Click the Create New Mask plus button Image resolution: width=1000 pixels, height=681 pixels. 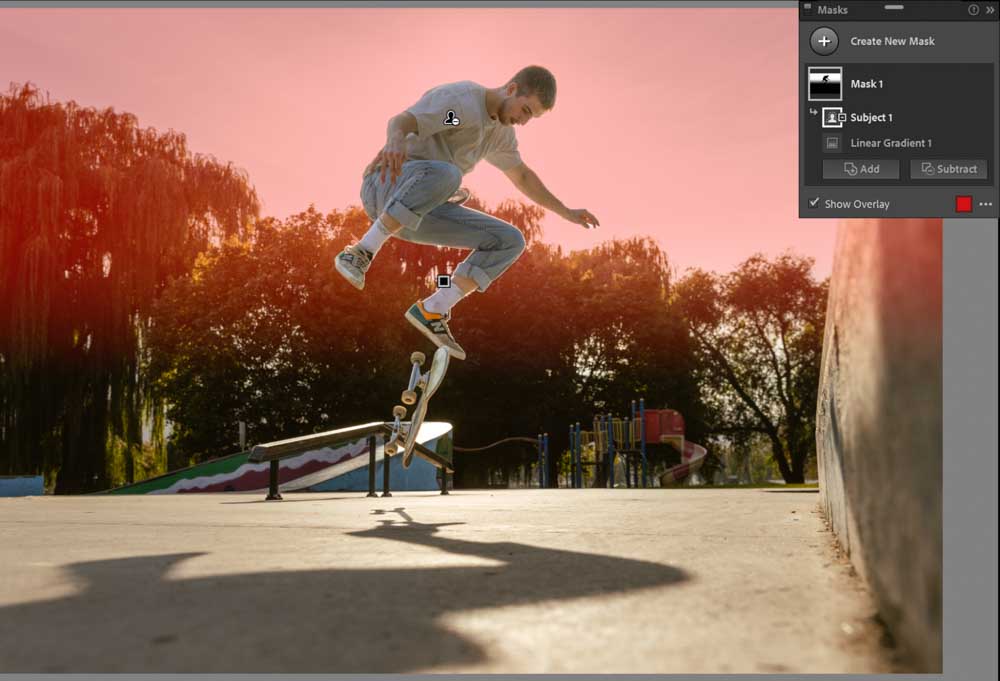pyautogui.click(x=824, y=41)
